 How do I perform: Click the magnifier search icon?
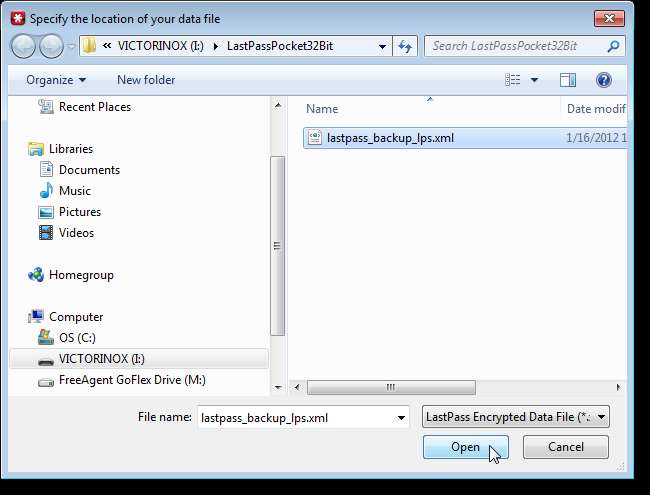pos(613,46)
